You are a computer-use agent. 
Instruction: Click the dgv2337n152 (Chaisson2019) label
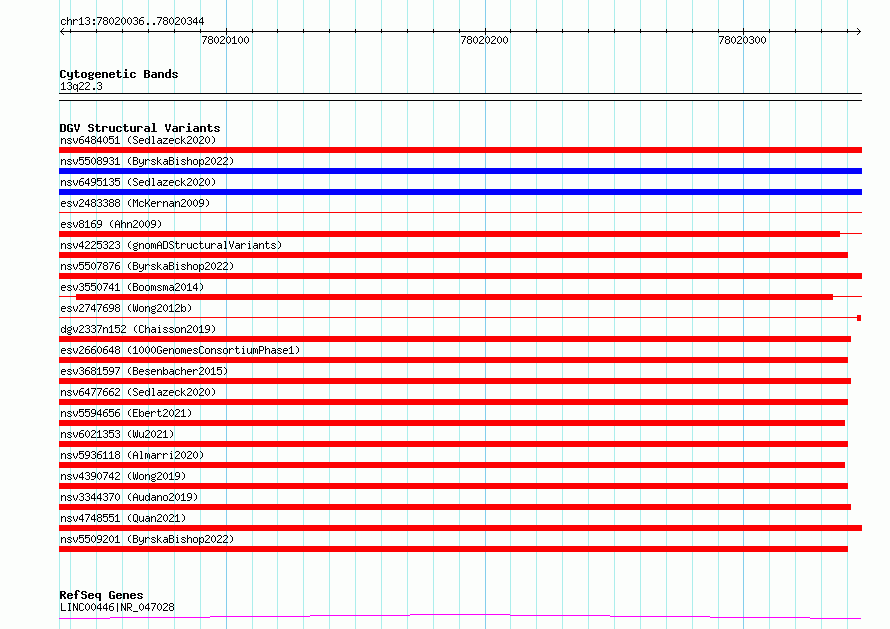(x=138, y=329)
